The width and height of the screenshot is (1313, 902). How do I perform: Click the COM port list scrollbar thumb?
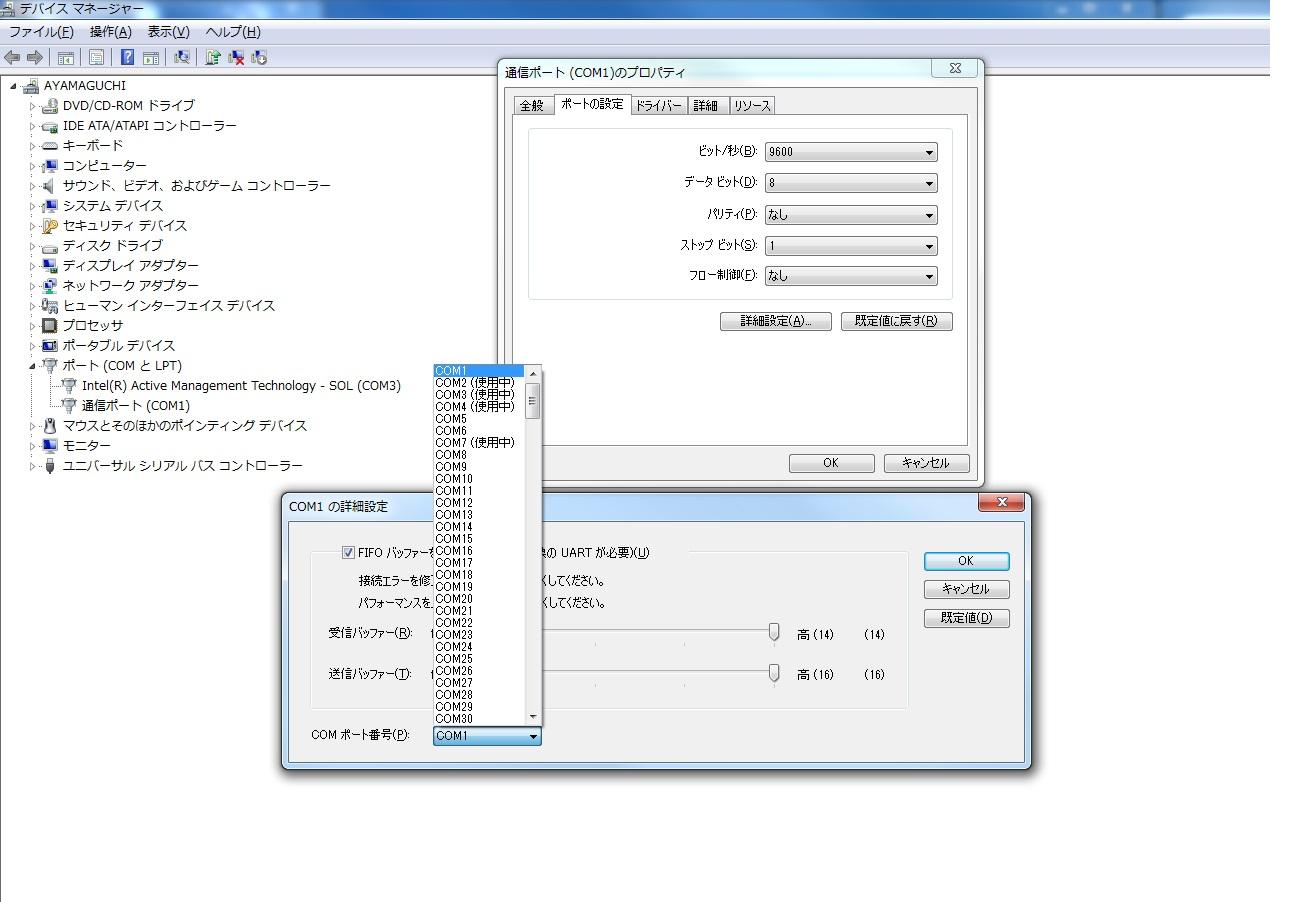[x=533, y=400]
